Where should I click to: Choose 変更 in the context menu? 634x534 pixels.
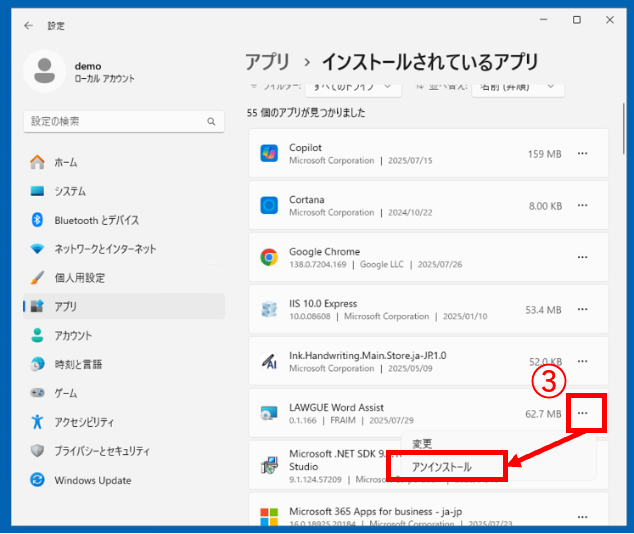tap(423, 444)
